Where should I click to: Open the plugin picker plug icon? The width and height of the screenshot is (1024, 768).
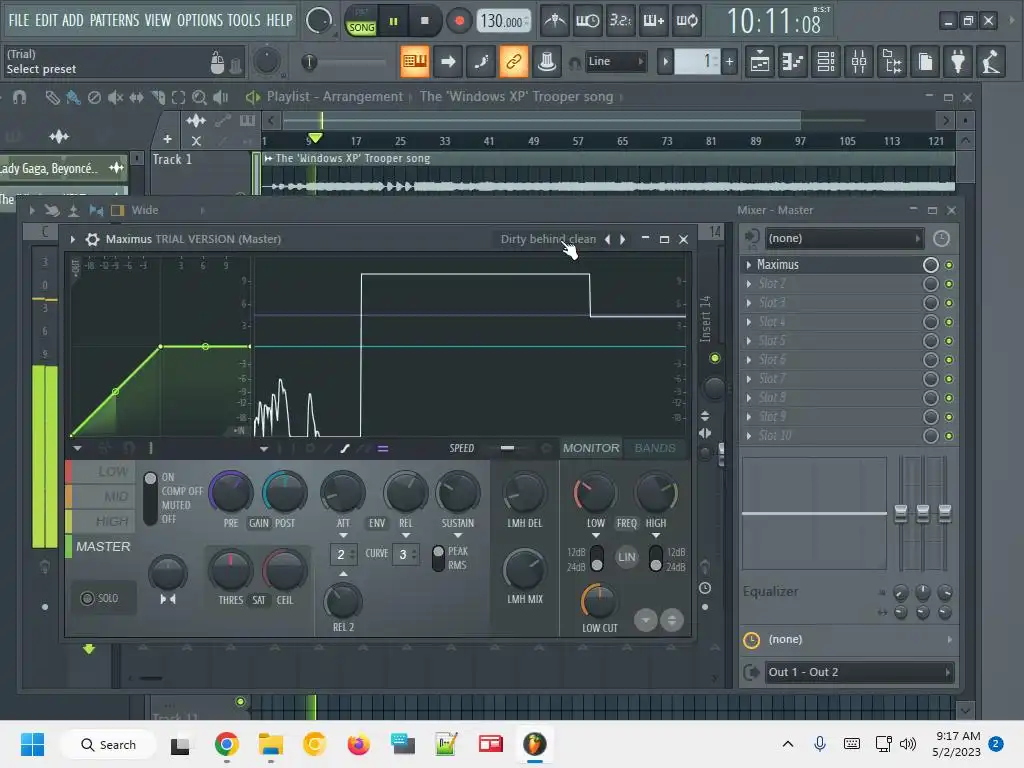point(958,62)
